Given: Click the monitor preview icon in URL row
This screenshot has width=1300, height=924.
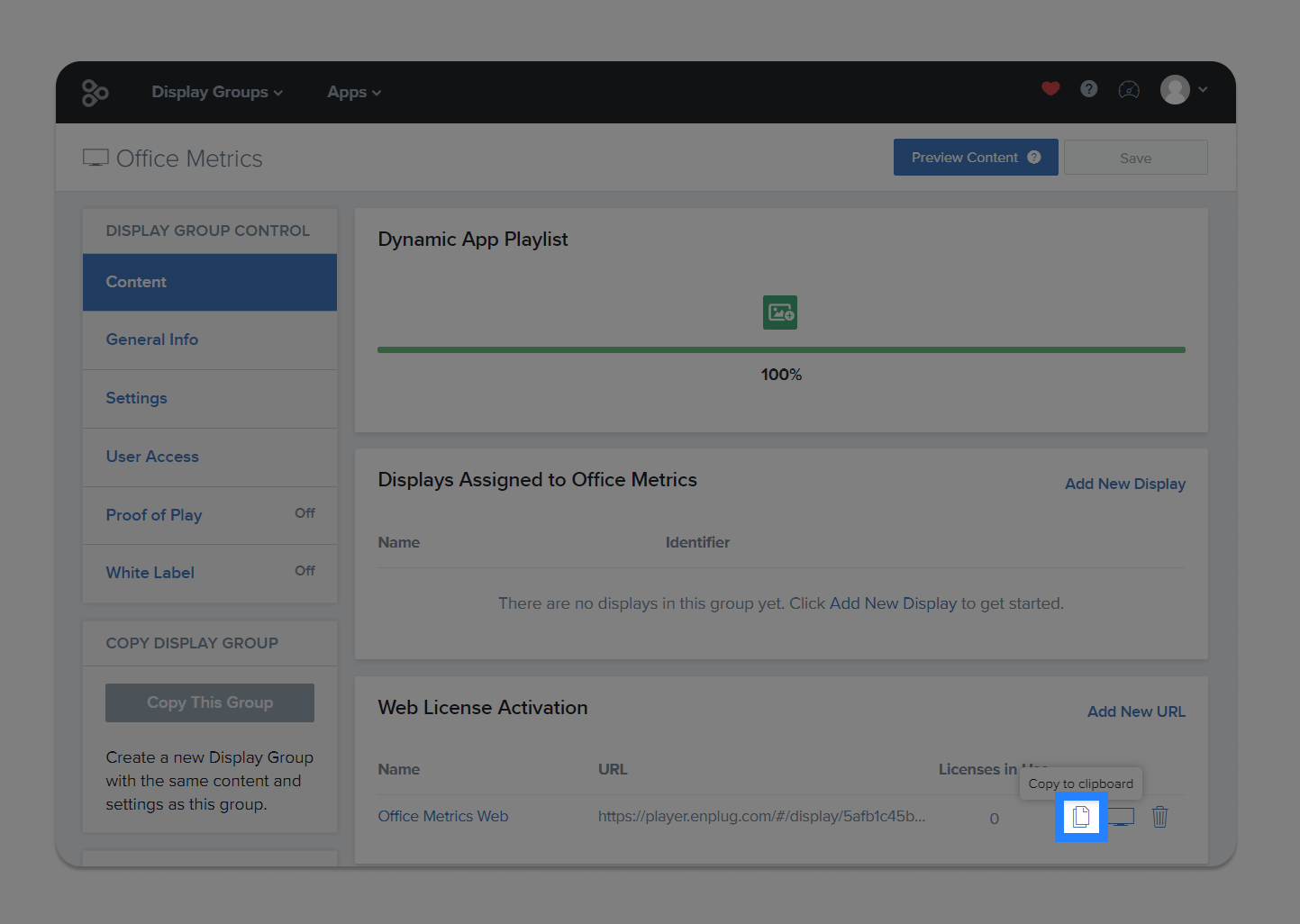Looking at the screenshot, I should pyautogui.click(x=1121, y=817).
